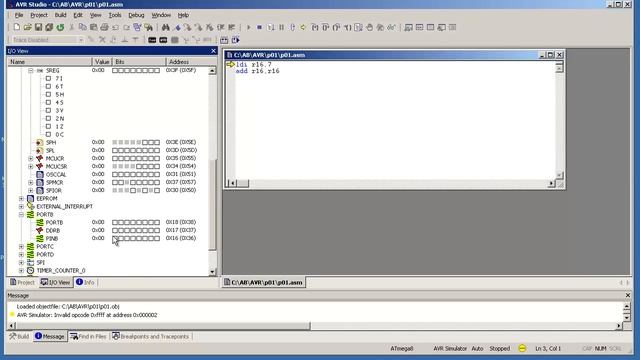The height and width of the screenshot is (360, 640).
Task: Click the yellow Show Next Statement arrow
Action: (303, 27)
